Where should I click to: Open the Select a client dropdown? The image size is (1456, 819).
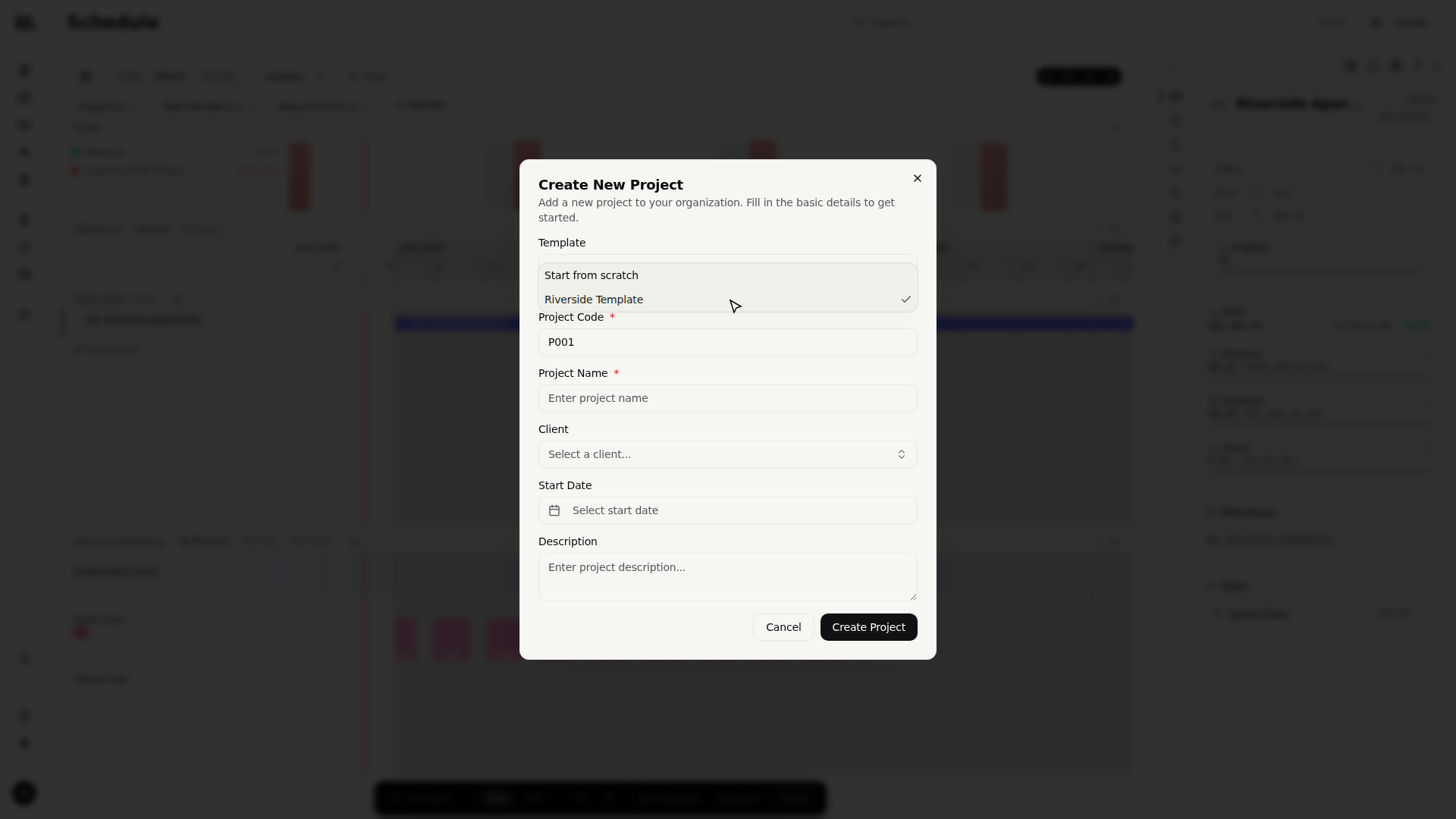point(728,454)
